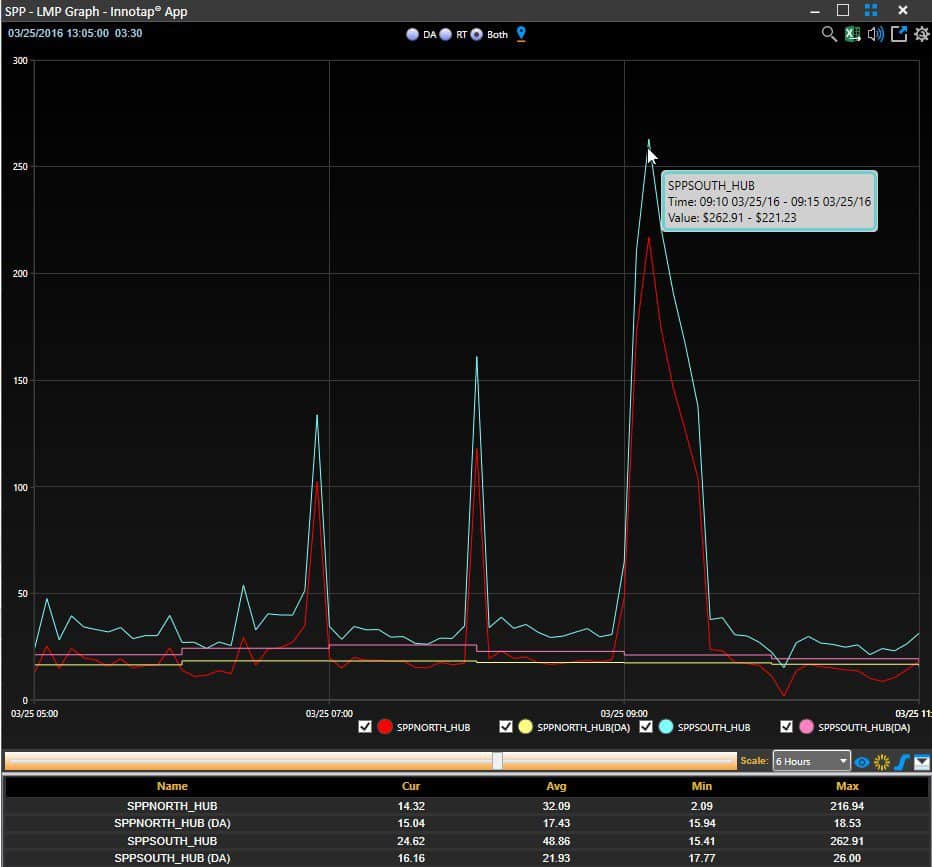Click the magnifier search icon
932x867 pixels.
tap(828, 34)
